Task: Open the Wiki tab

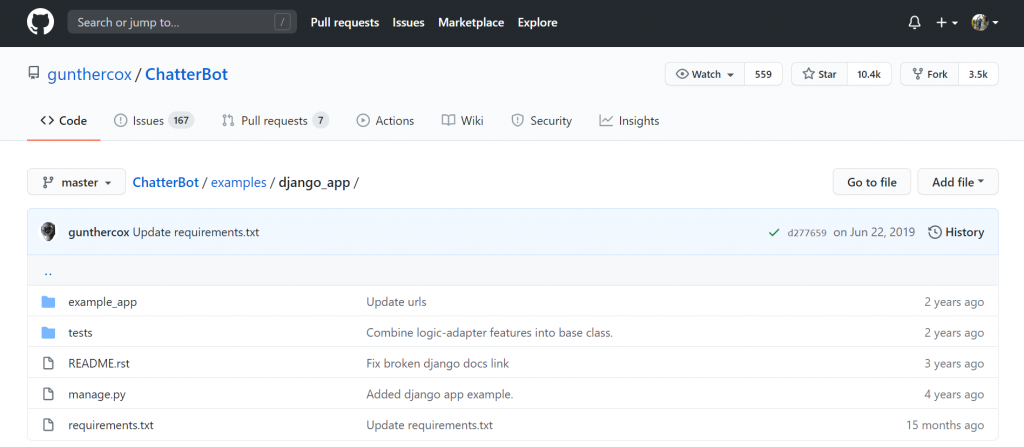Action: click(462, 121)
